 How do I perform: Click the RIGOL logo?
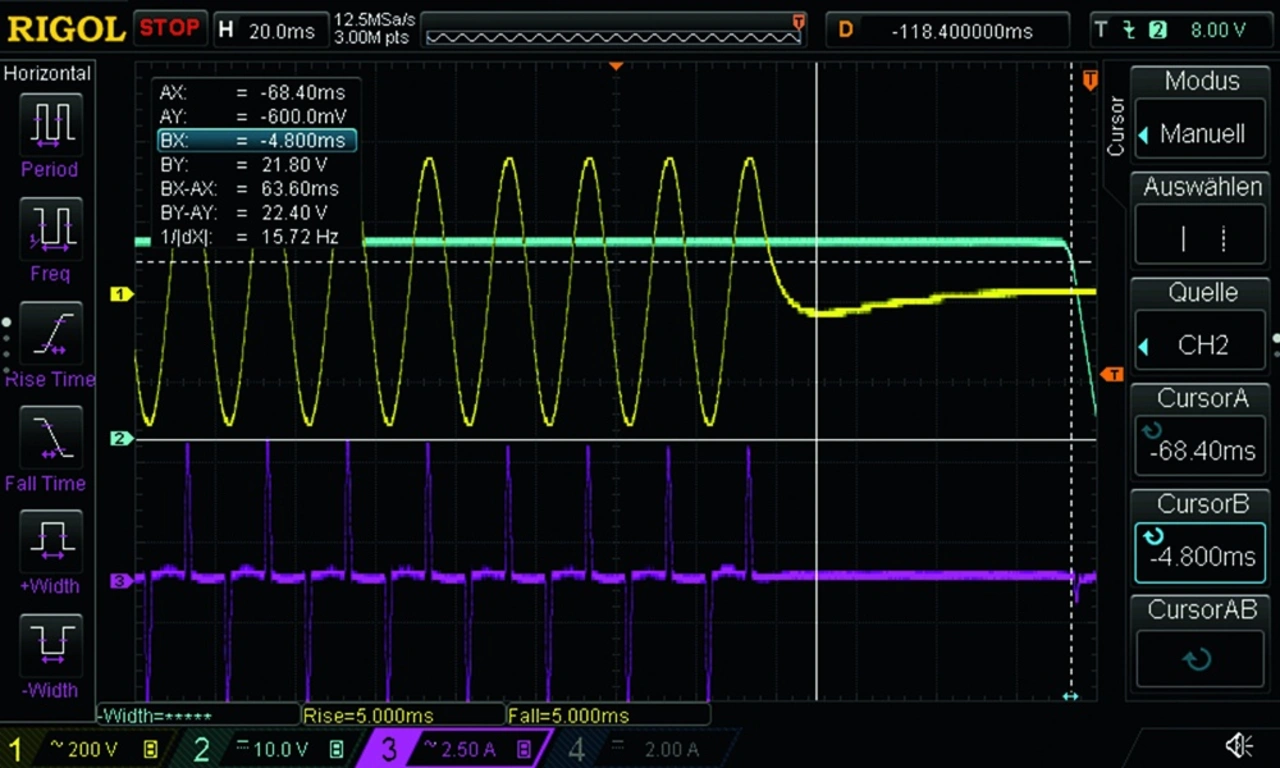66,29
